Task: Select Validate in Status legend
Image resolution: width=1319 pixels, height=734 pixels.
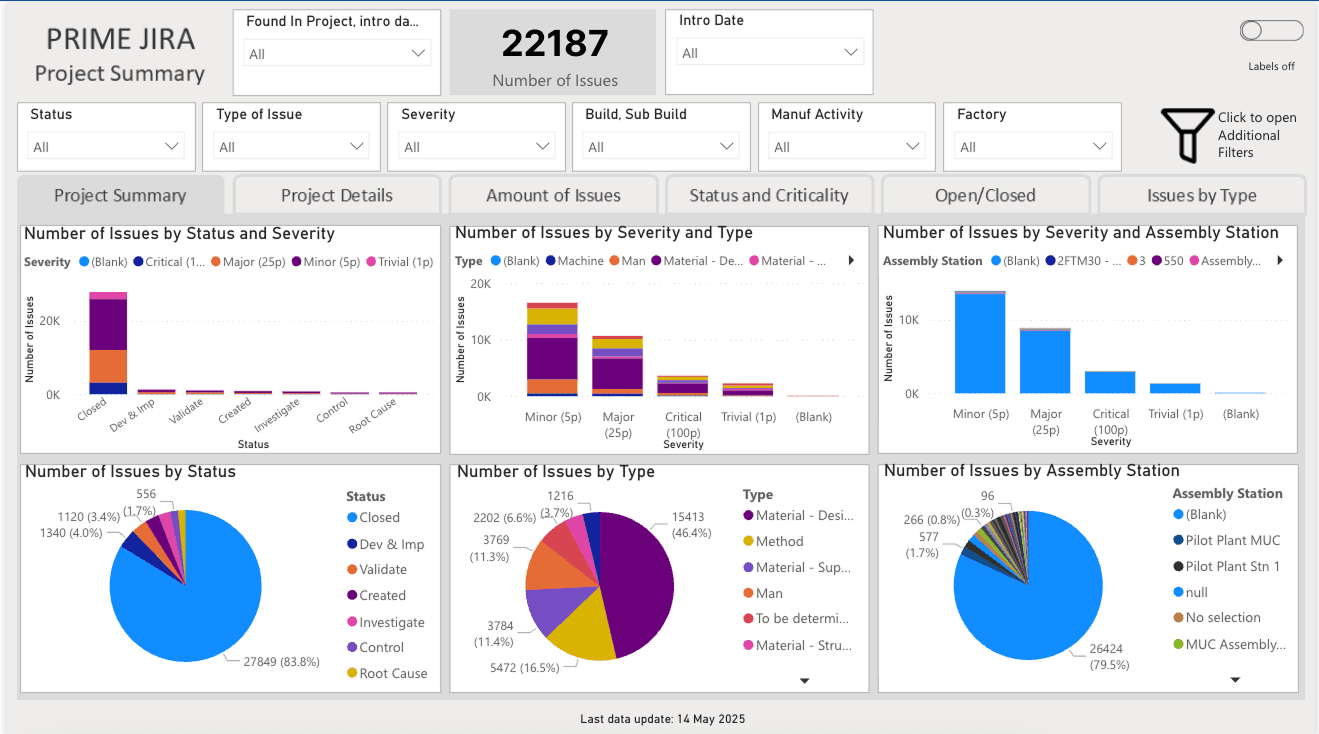Action: tap(376, 569)
